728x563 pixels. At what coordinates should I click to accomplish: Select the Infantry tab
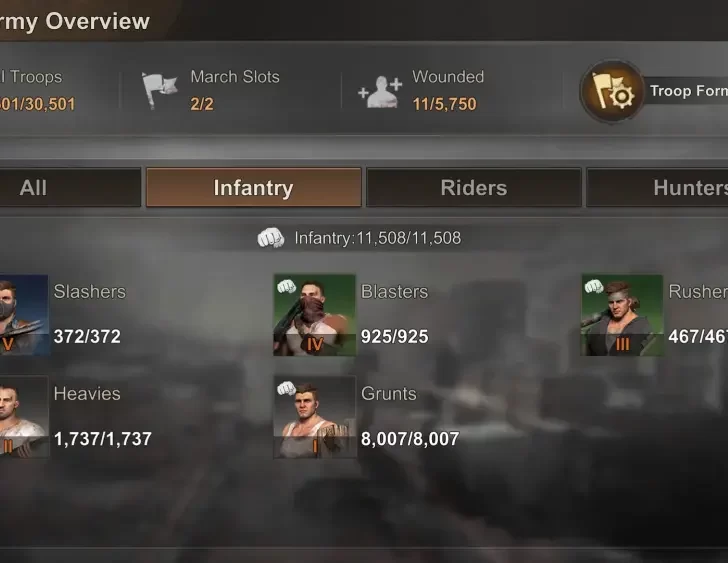254,188
